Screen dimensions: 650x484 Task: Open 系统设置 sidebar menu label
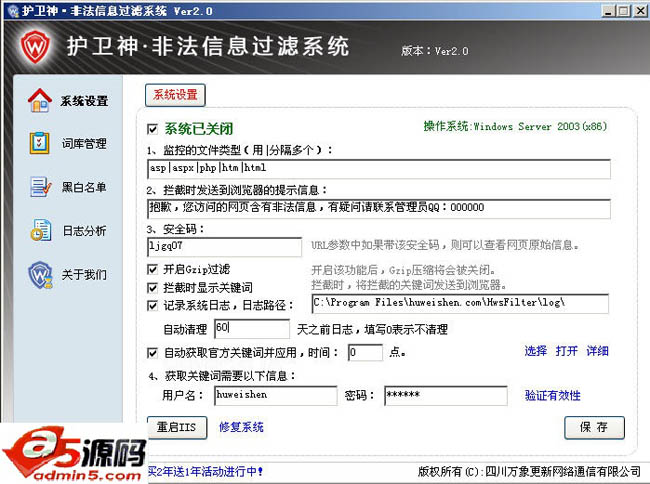tap(84, 101)
